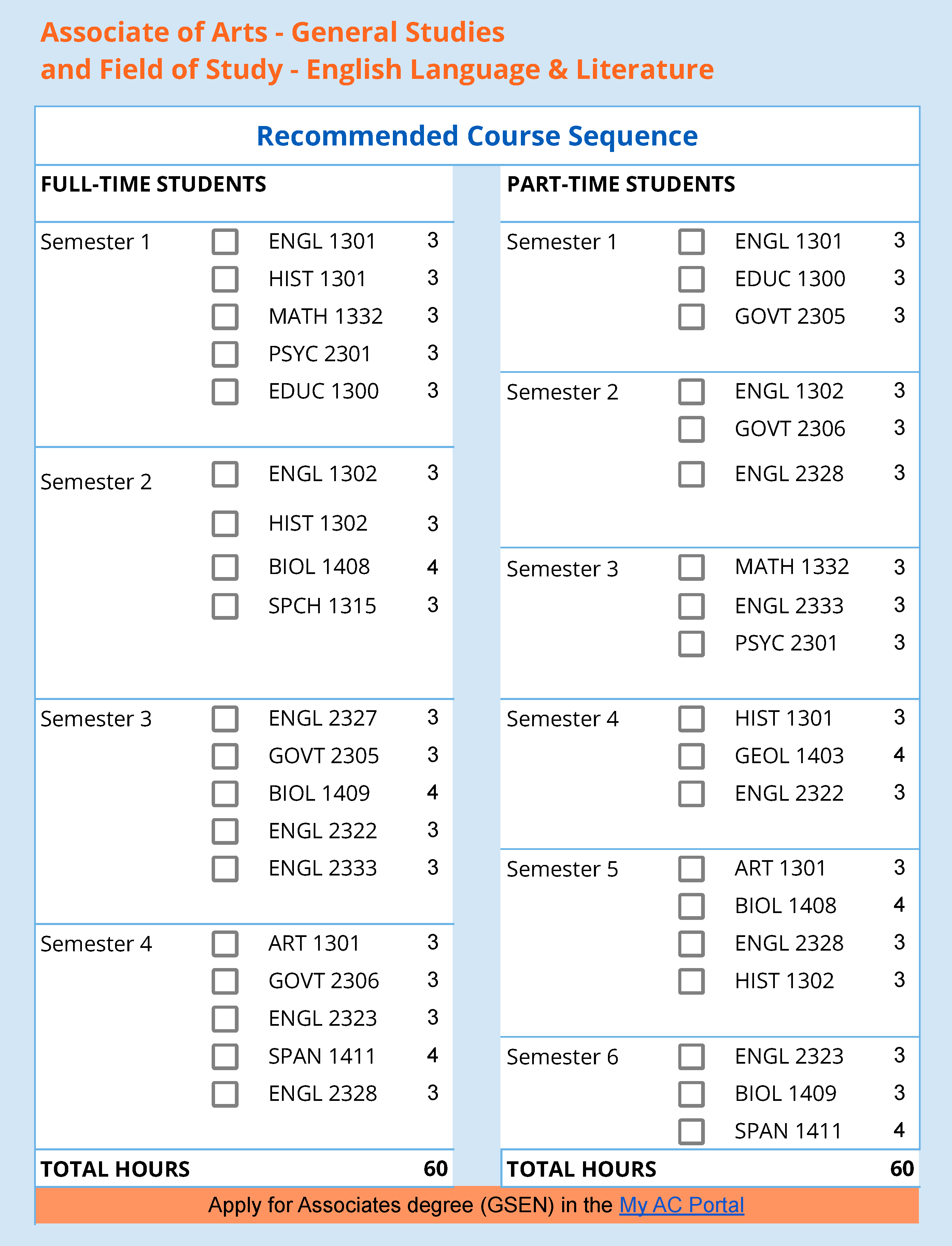Tick part-time Semester 4 ENGL 2322 checkbox
The image size is (952, 1246).
pos(691,794)
